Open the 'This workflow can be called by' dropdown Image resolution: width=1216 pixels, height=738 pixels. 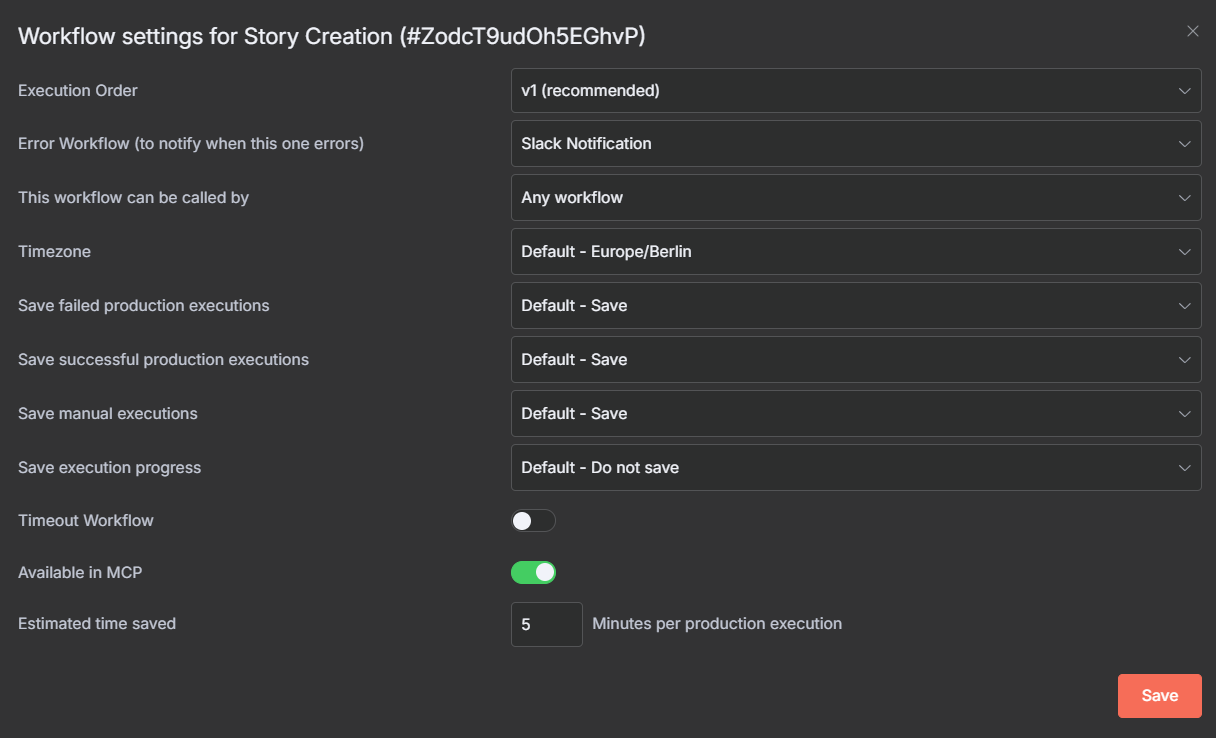855,198
